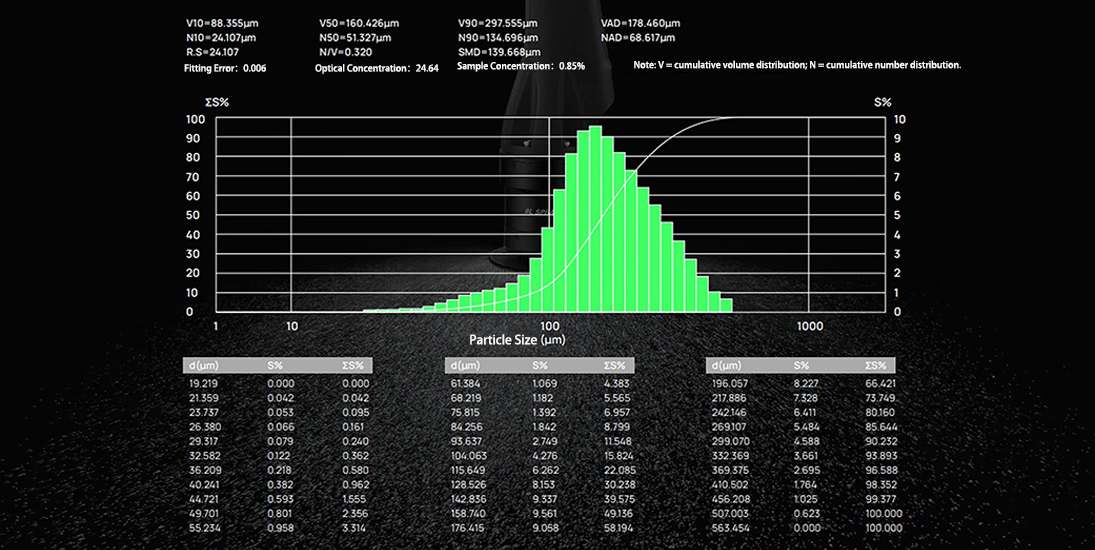Screen dimensions: 1095x550
Task: Click the V50=160.426µm value
Action: point(359,24)
